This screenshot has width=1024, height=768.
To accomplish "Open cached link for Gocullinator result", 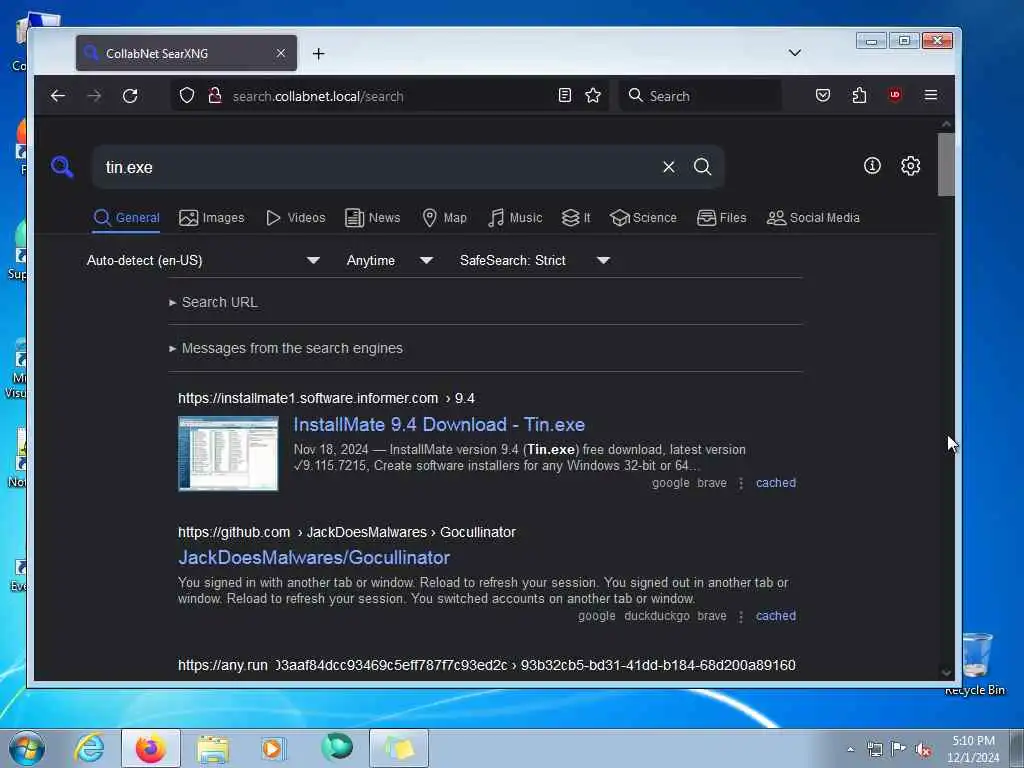I will (x=776, y=616).
